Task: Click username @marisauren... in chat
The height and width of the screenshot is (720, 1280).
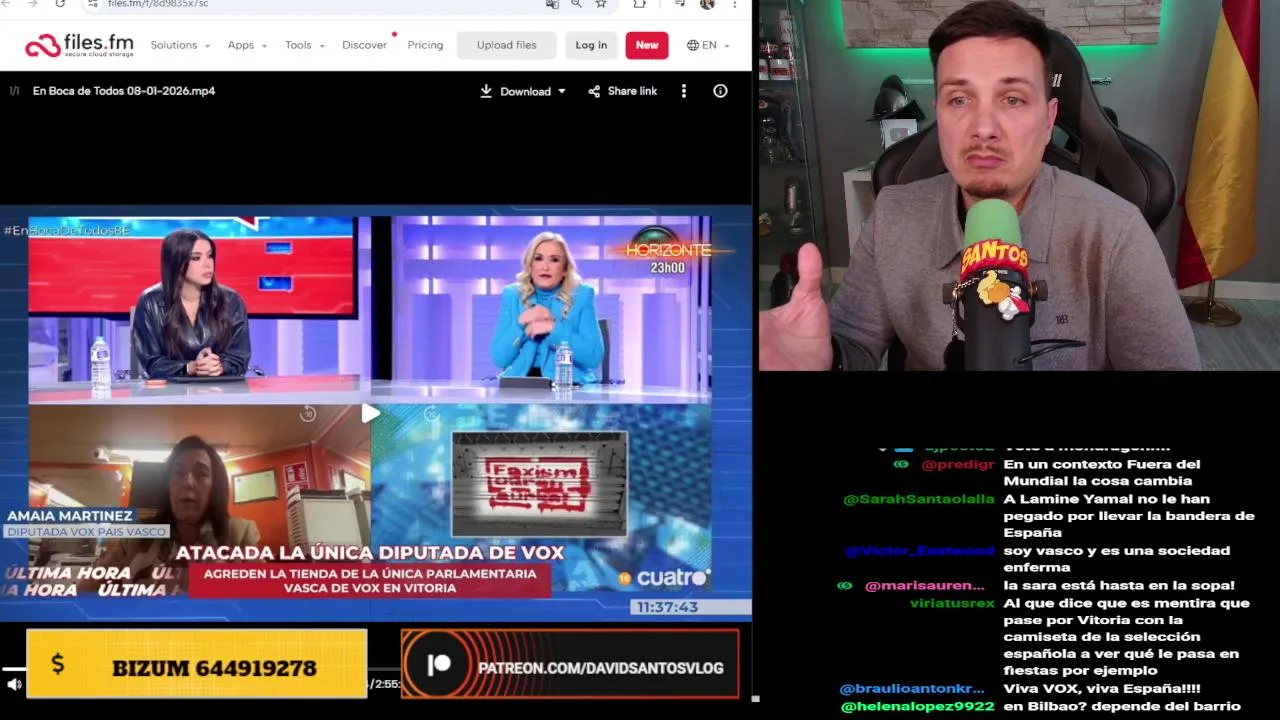Action: coord(925,586)
